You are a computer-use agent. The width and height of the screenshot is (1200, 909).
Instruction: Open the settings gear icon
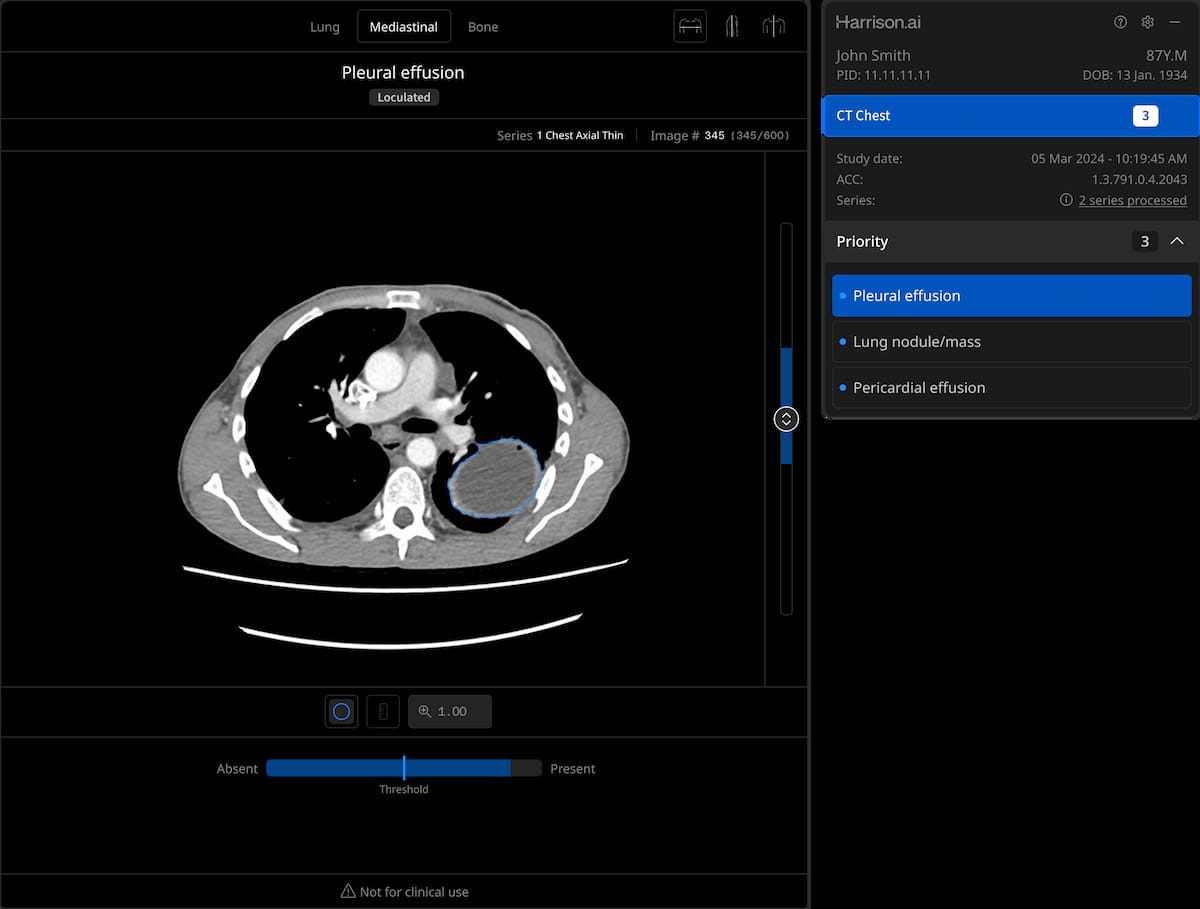click(1148, 22)
